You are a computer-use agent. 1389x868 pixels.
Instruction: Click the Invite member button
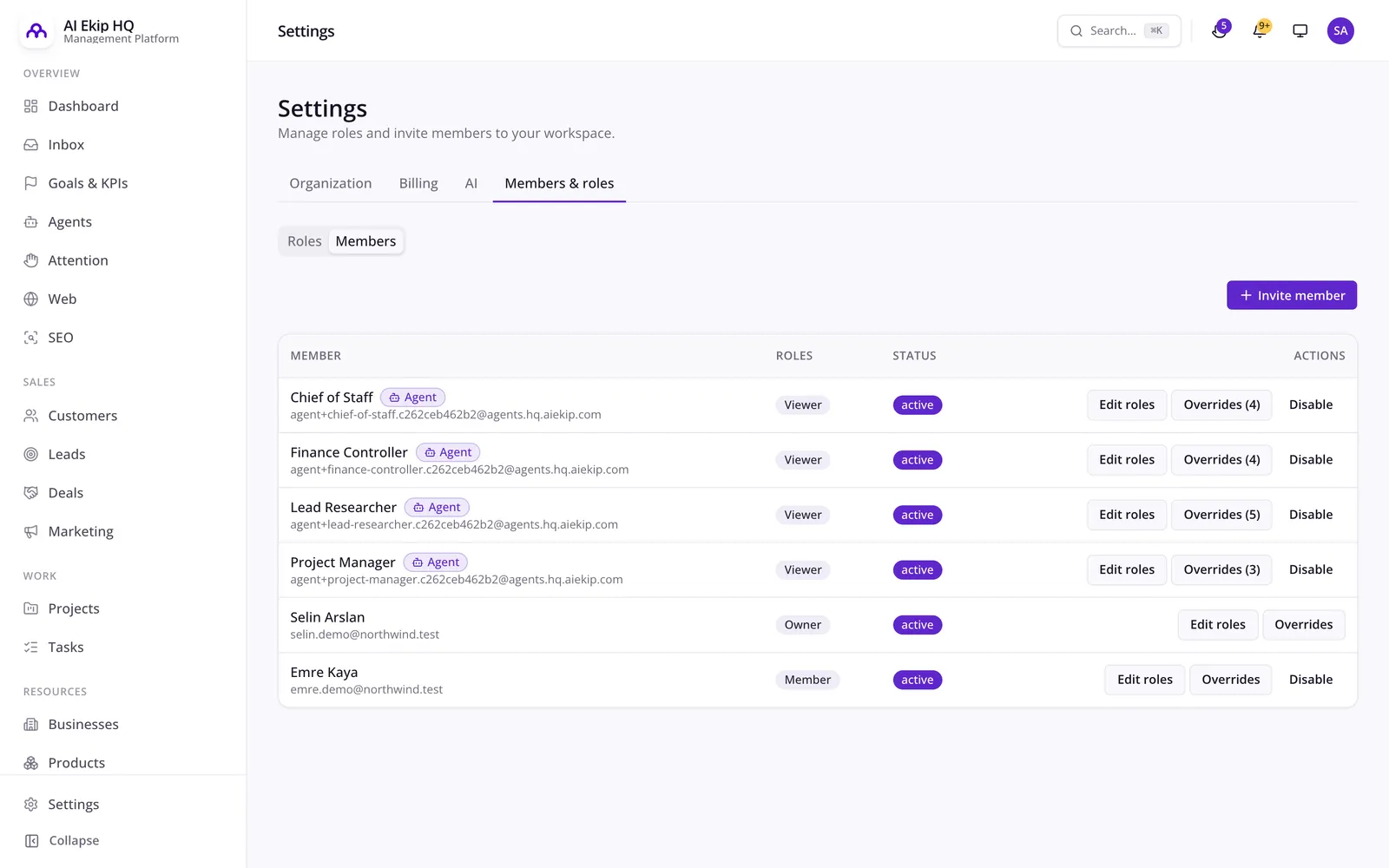1292,295
